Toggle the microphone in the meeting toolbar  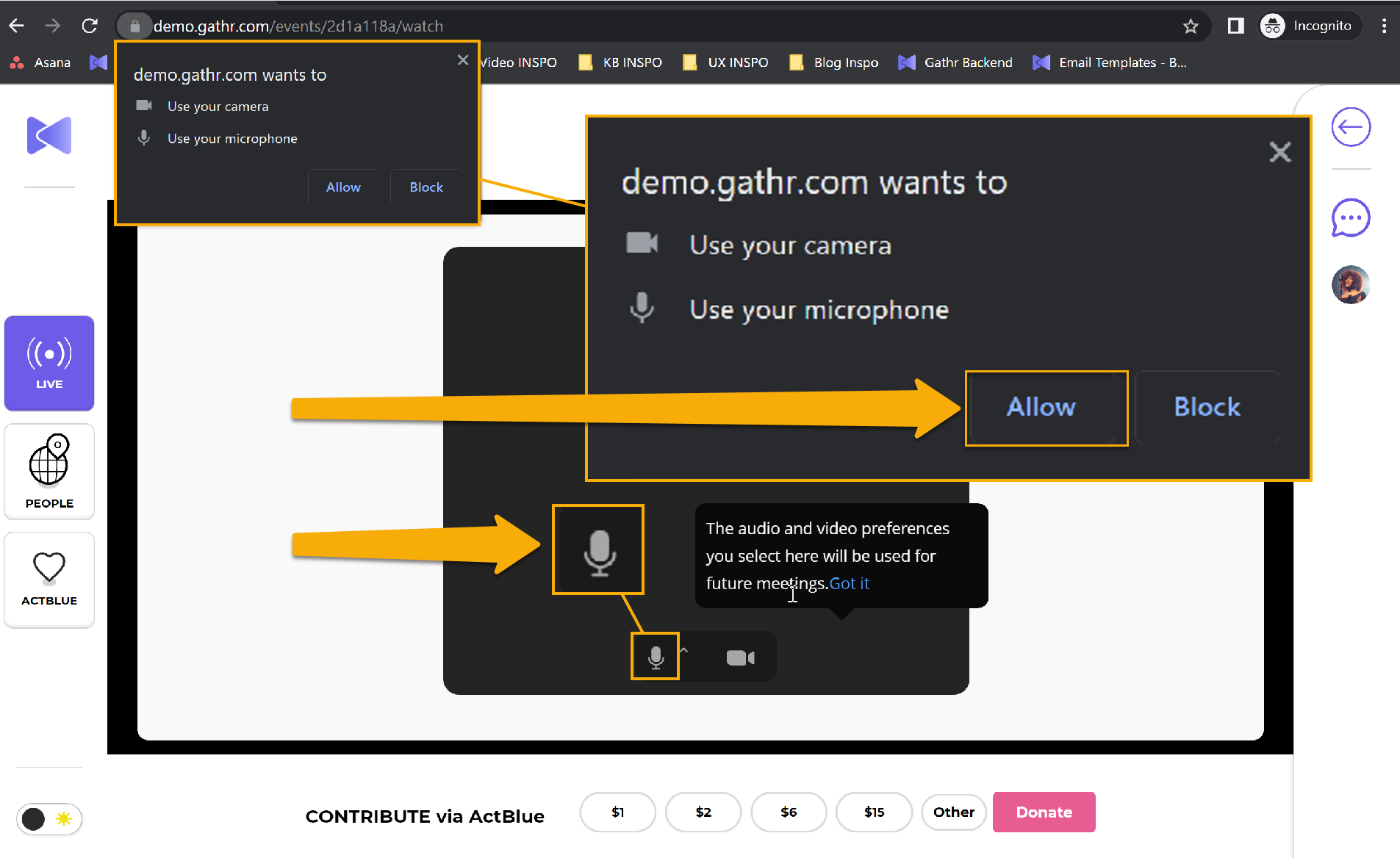click(x=656, y=657)
